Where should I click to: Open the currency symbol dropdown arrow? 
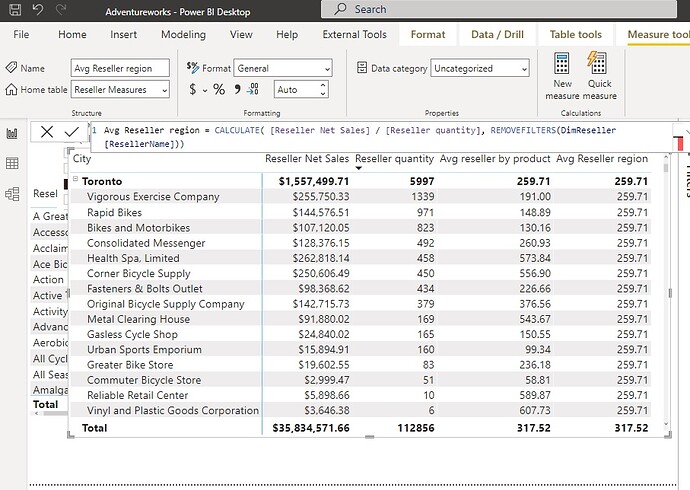coord(205,91)
